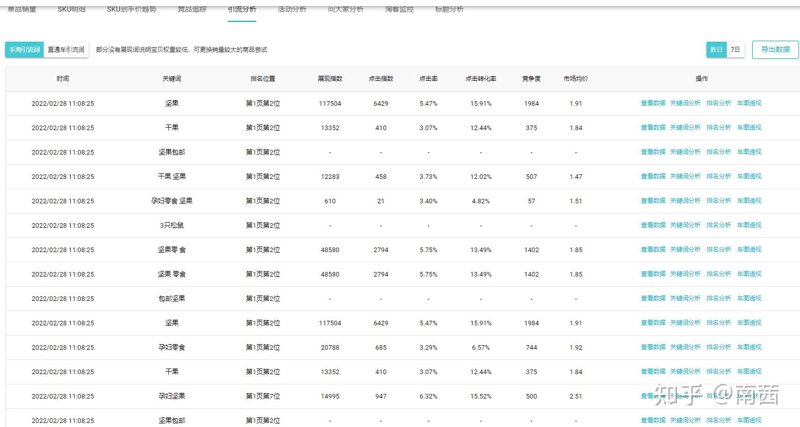Open 车图透视 for 包邮坚果 row
The width and height of the screenshot is (800, 427).
click(x=749, y=298)
